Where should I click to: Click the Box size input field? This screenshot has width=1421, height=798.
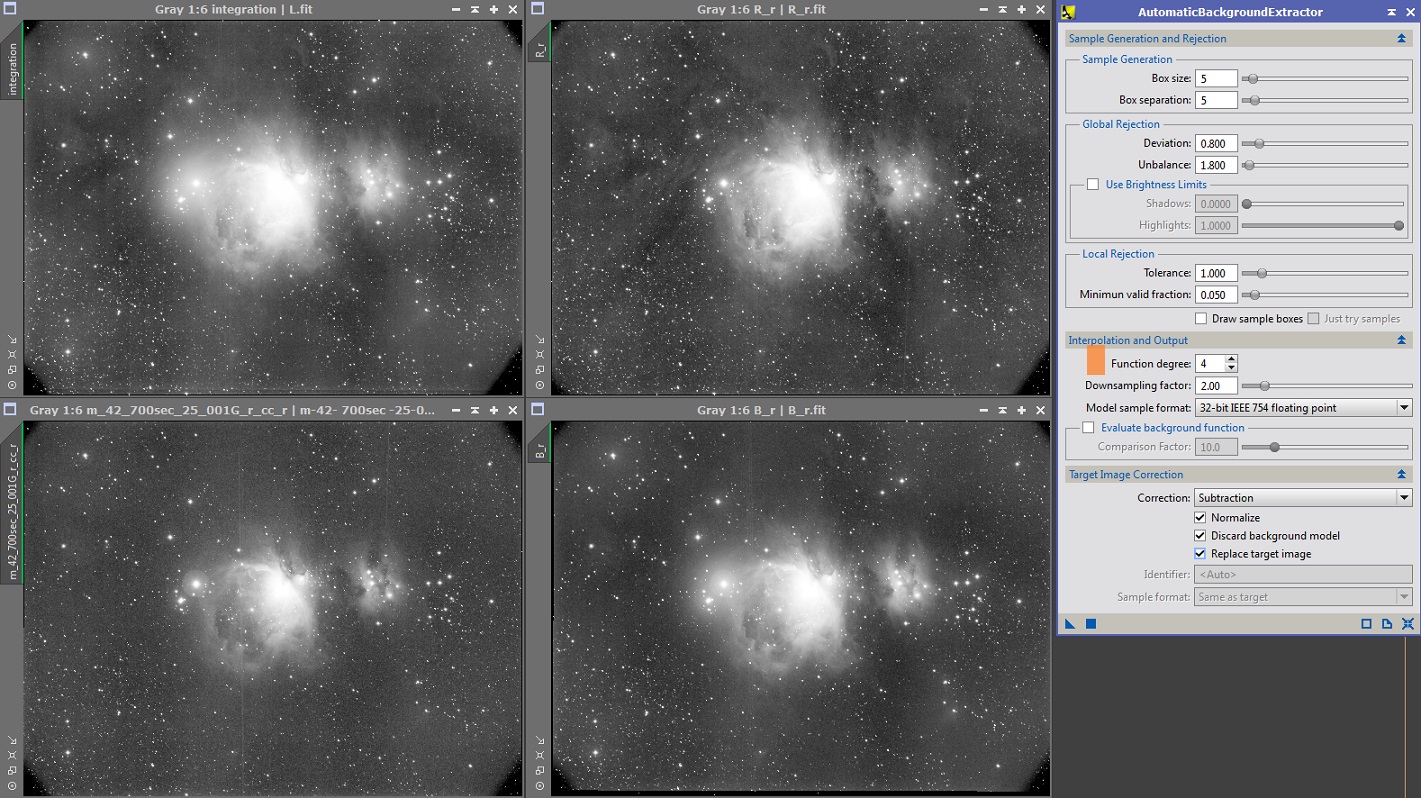[x=1216, y=79]
